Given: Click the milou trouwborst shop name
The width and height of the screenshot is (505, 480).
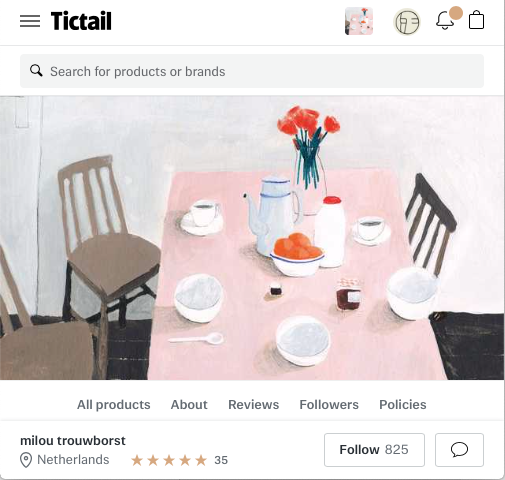Looking at the screenshot, I should coord(73,441).
